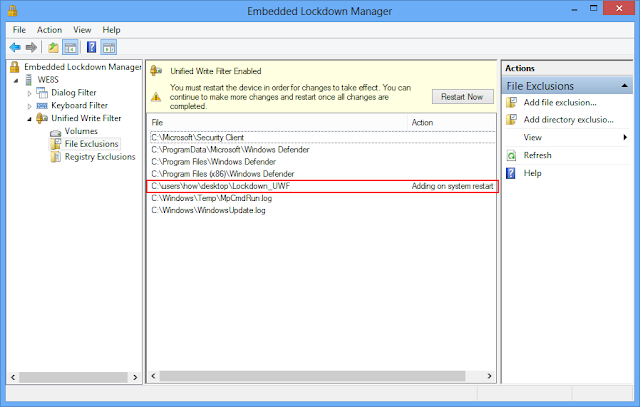
Task: Click file list horizontal scrollbar thumb
Action: [x=312, y=376]
